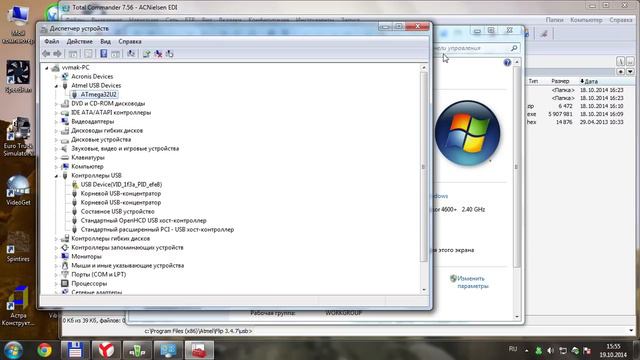Click the Дисководы гибких дисков icon
Screen dimensions: 640x360
[x=64, y=131]
